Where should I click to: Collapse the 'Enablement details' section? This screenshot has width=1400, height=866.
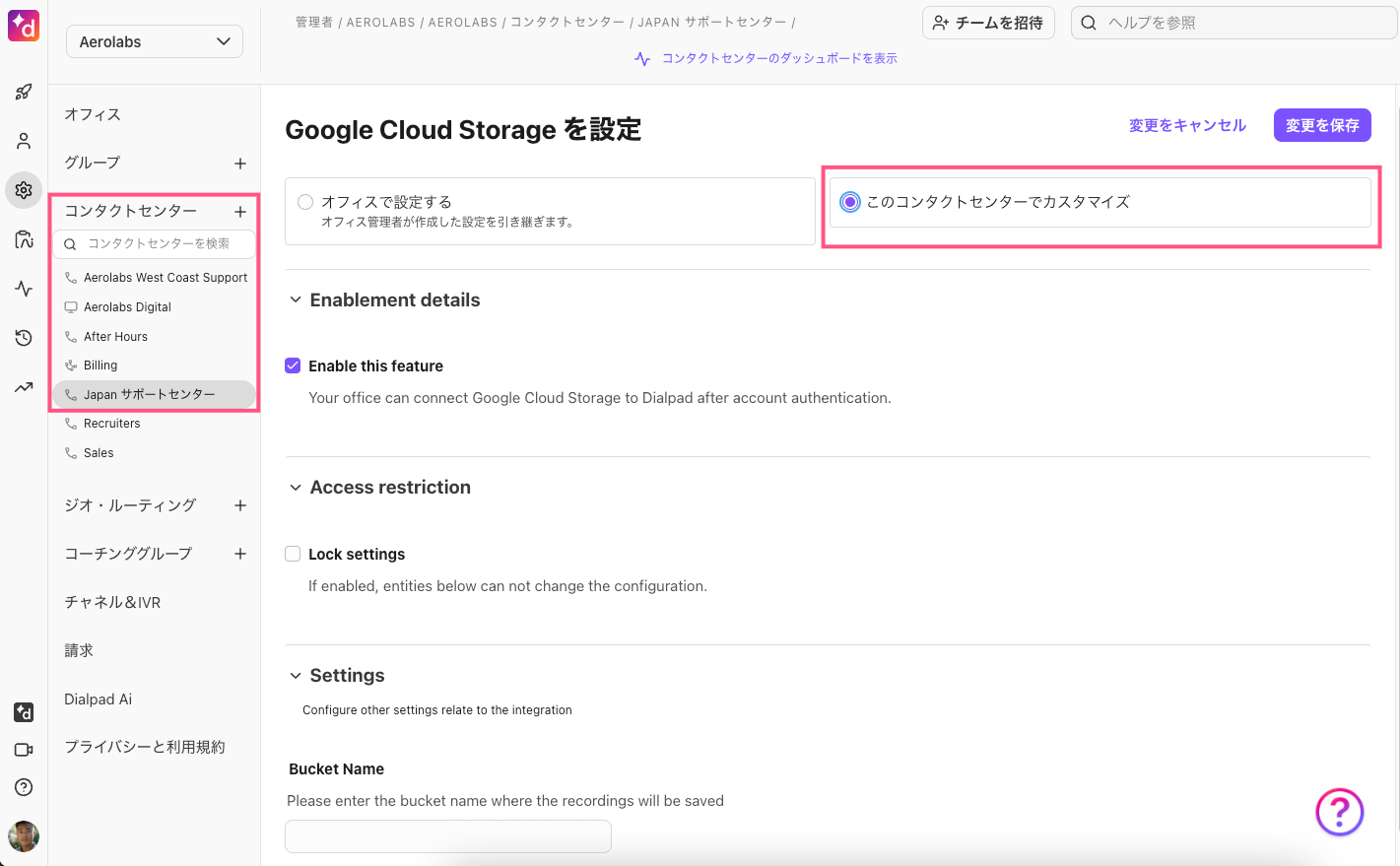click(295, 300)
